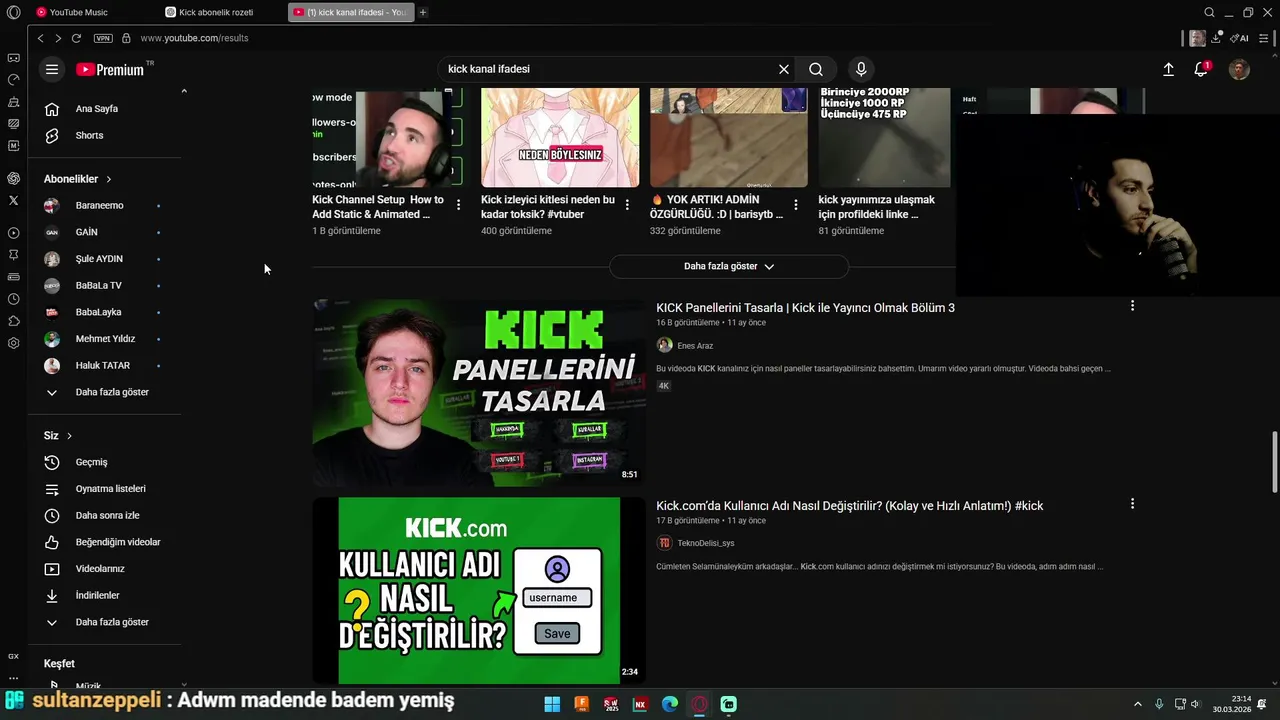This screenshot has height=720, width=1280.
Task: Open the notifications bell
Action: coord(1201,69)
